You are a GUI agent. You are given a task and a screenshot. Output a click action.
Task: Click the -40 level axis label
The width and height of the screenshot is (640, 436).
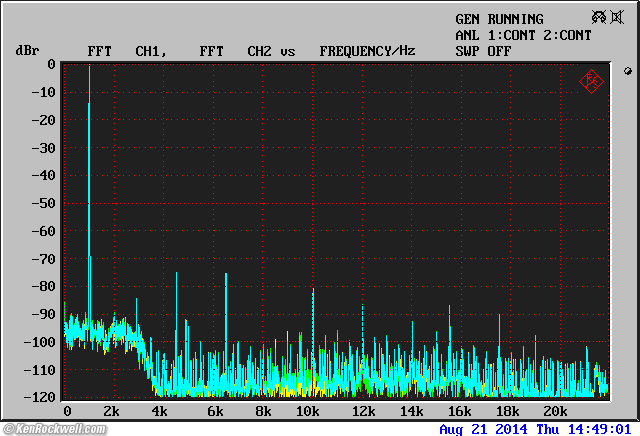click(x=43, y=175)
